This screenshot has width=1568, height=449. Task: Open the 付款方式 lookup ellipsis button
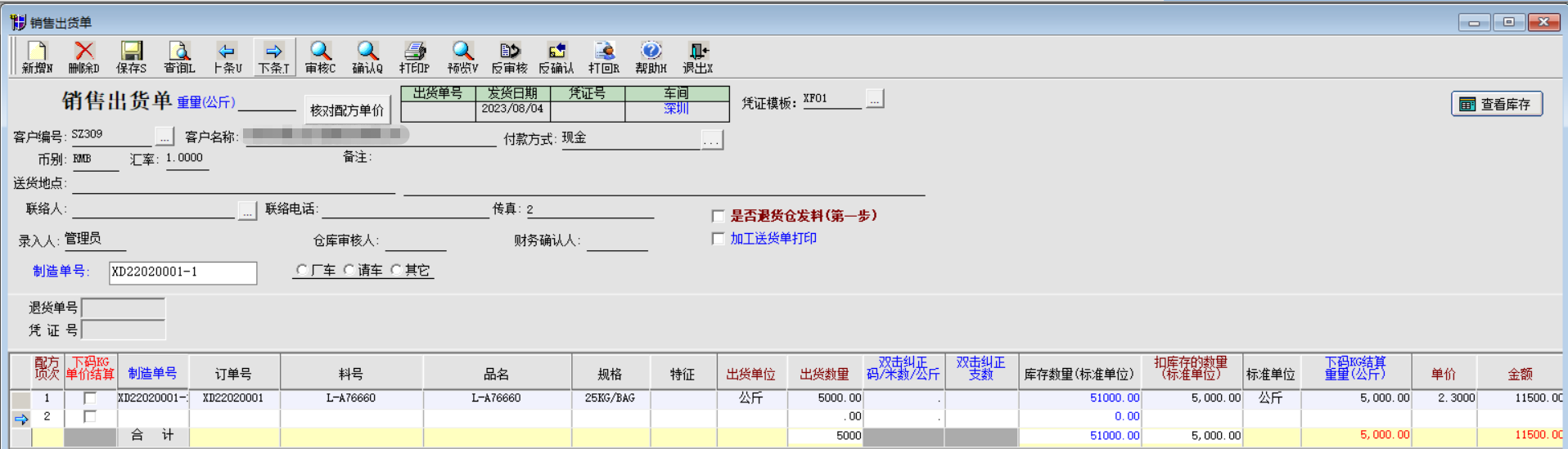711,141
